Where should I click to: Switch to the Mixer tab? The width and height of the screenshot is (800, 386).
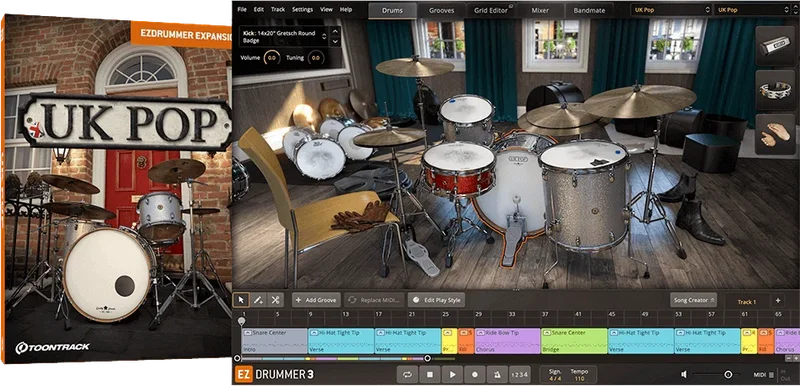click(x=540, y=10)
